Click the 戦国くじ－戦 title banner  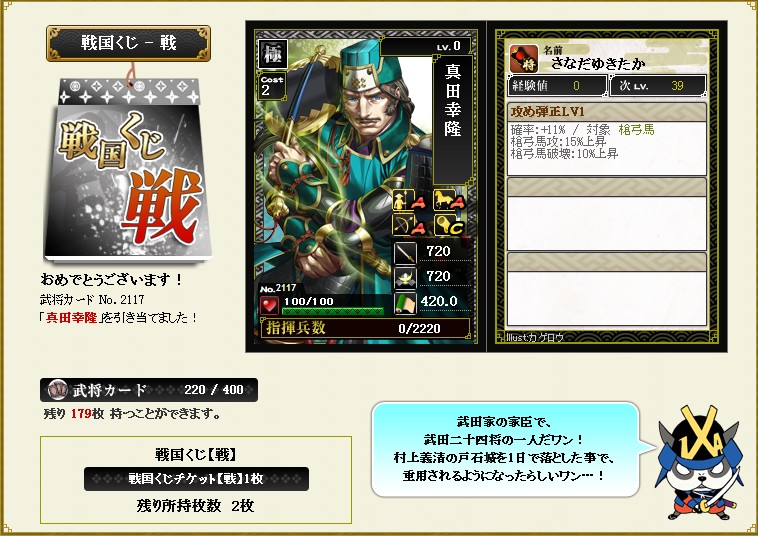click(128, 43)
